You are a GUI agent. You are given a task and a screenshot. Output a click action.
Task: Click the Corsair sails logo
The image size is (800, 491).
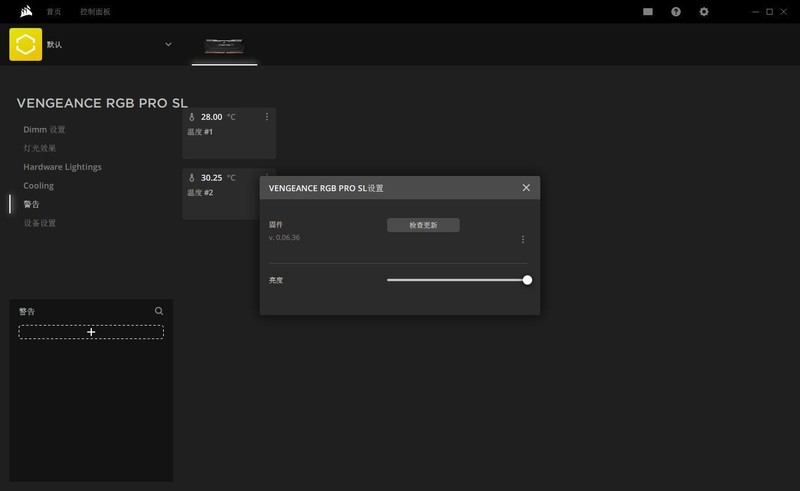click(x=26, y=11)
